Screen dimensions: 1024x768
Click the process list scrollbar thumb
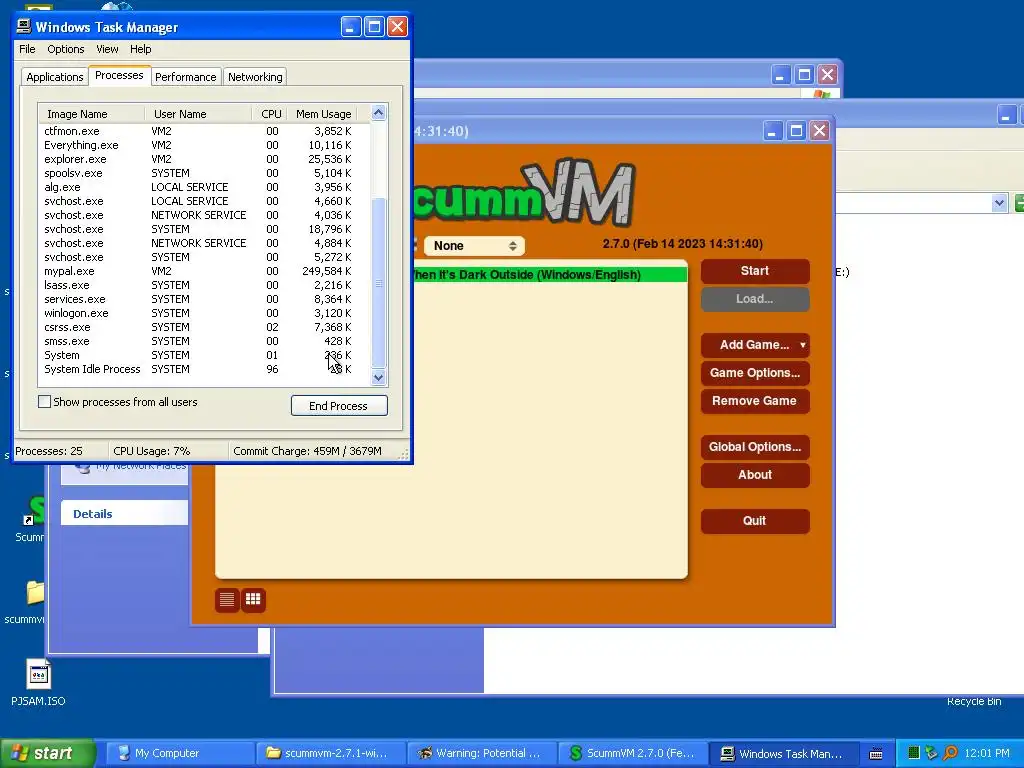pyautogui.click(x=379, y=283)
